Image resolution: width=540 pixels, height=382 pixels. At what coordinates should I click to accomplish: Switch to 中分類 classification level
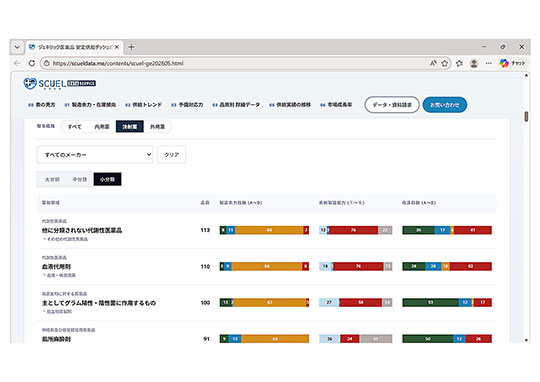(x=80, y=179)
